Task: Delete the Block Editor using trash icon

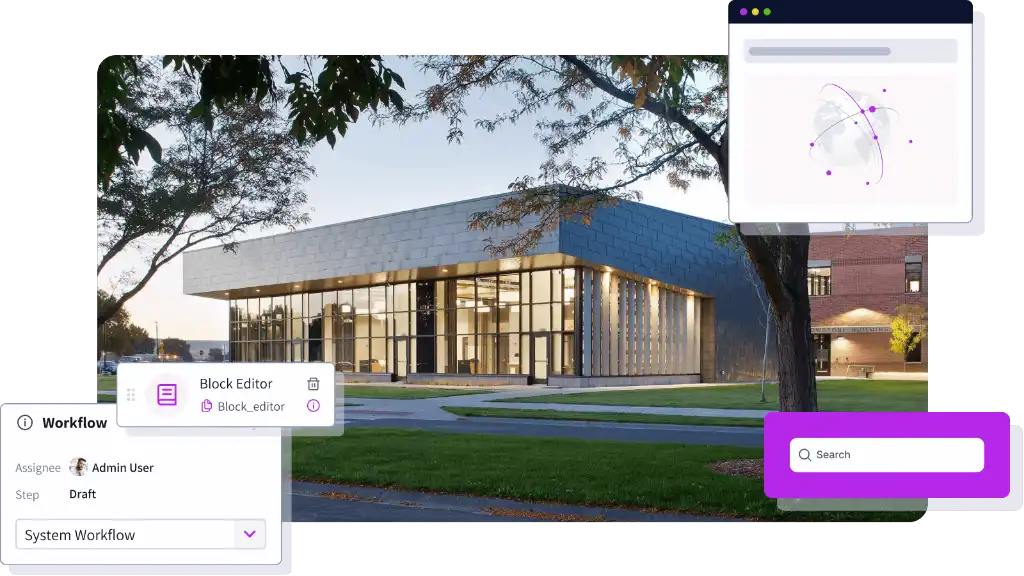Action: [313, 384]
